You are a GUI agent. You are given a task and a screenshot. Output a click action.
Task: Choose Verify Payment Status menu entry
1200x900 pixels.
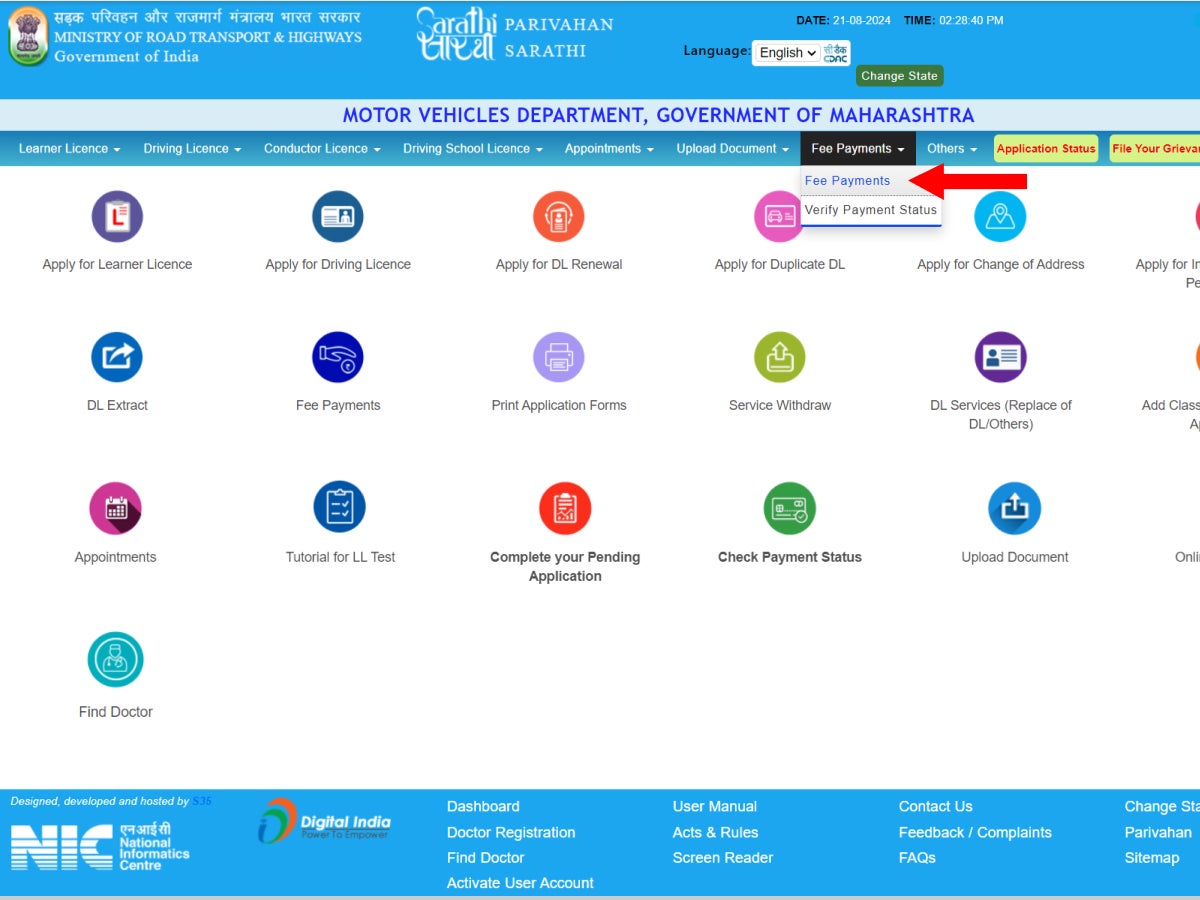[870, 210]
